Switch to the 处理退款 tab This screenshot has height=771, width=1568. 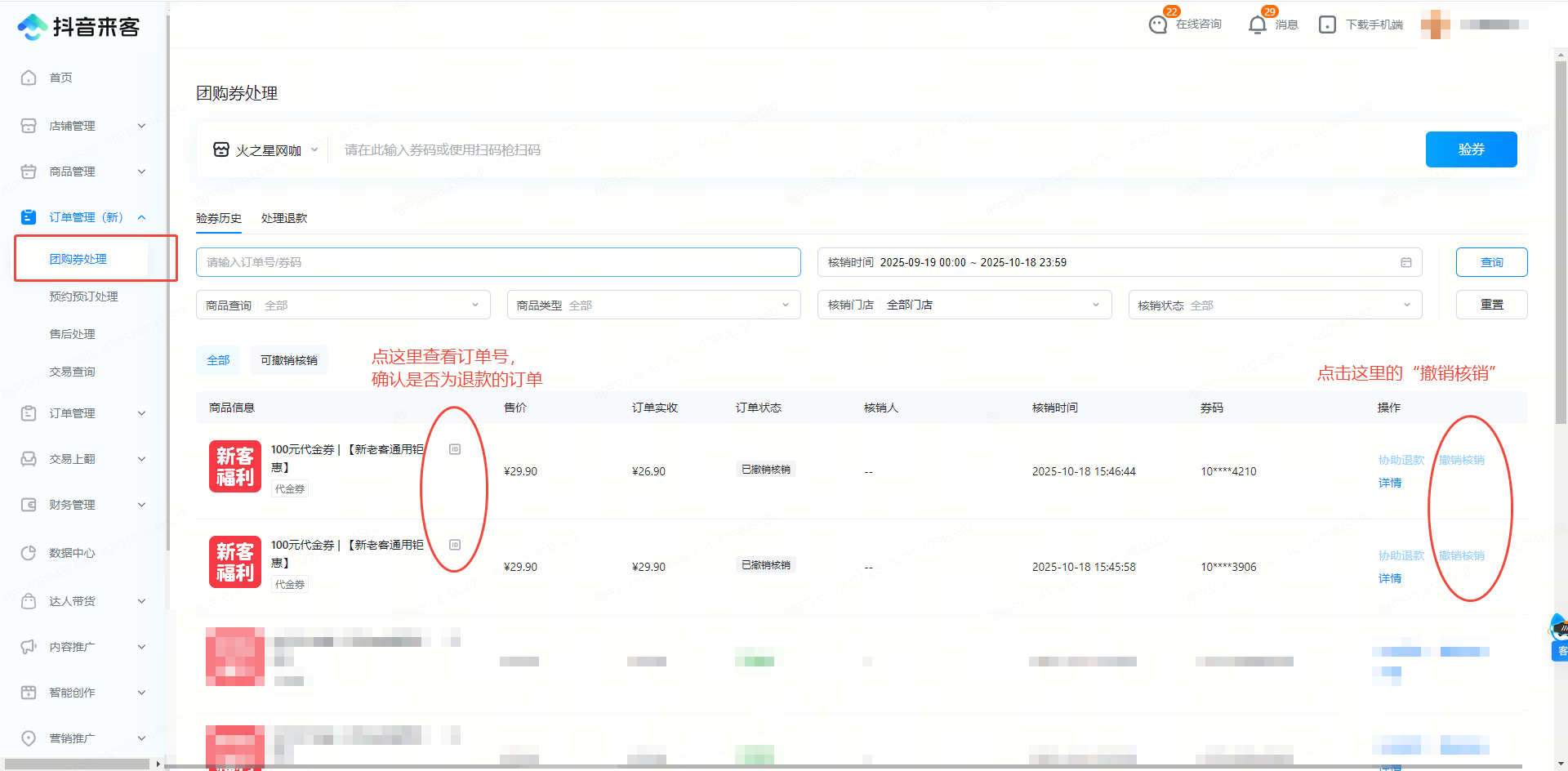[284, 218]
